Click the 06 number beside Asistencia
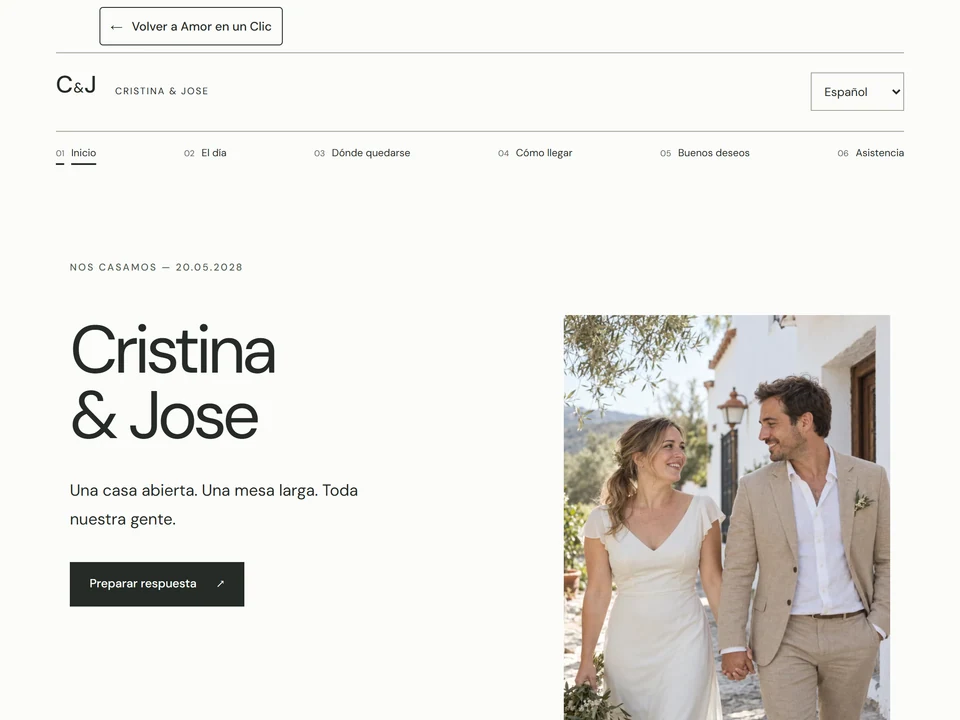This screenshot has height=720, width=960. (843, 154)
